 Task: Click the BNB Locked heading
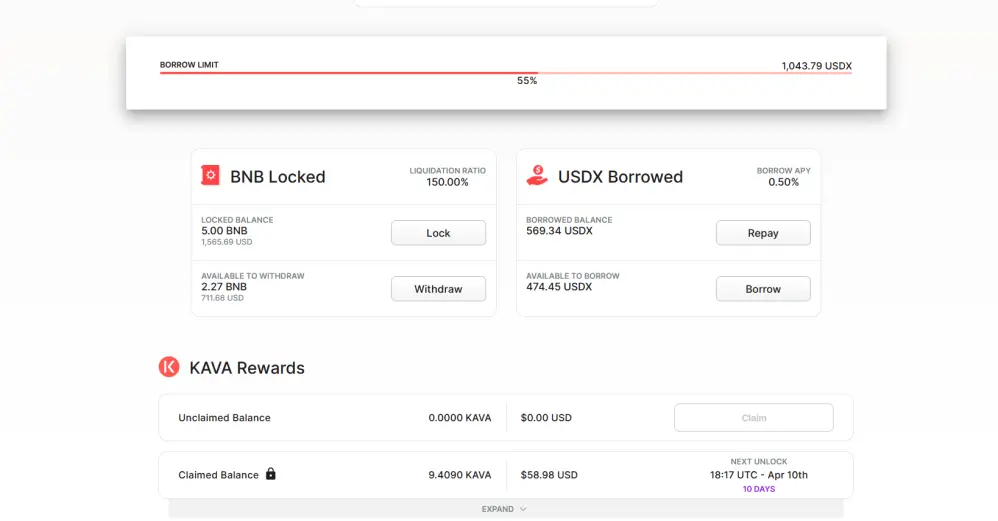(x=278, y=177)
